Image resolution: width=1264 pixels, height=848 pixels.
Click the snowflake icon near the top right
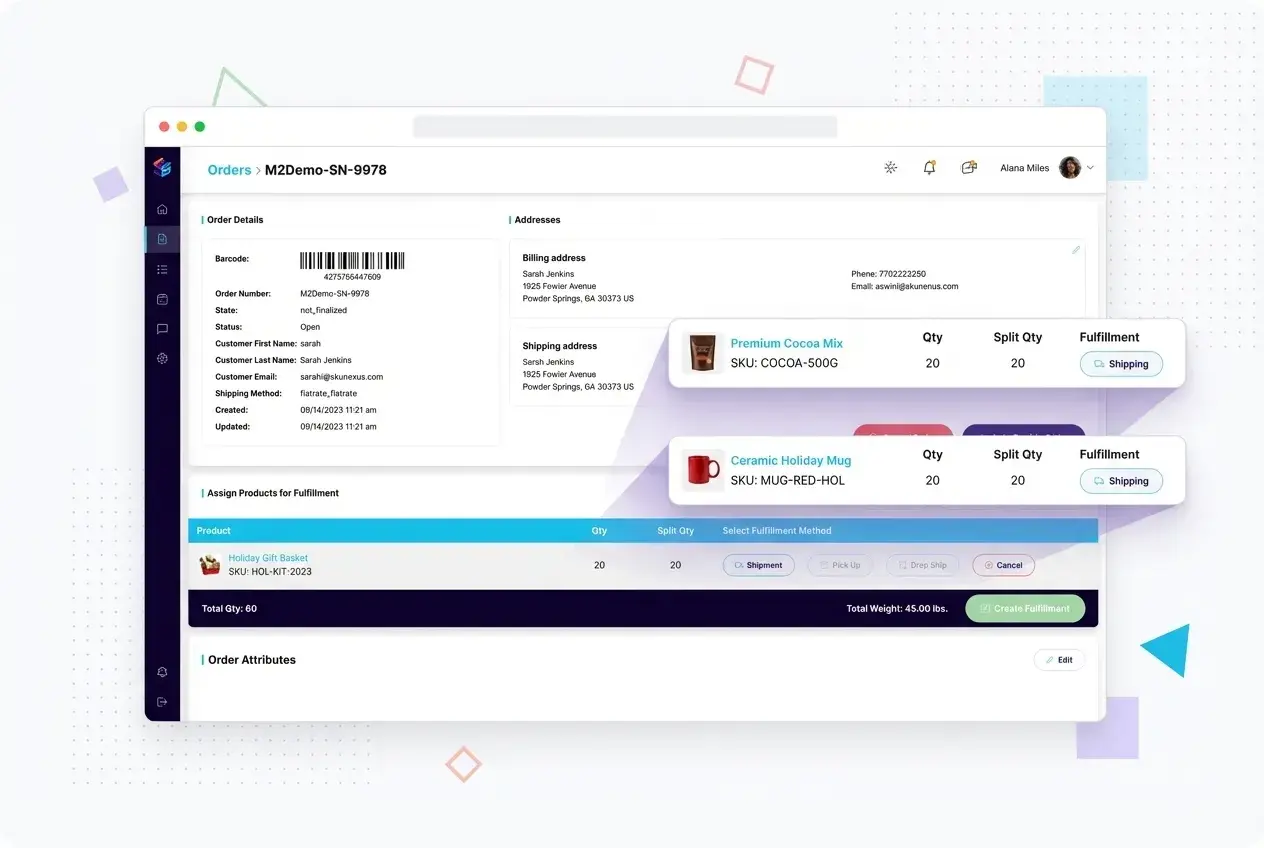click(x=890, y=167)
